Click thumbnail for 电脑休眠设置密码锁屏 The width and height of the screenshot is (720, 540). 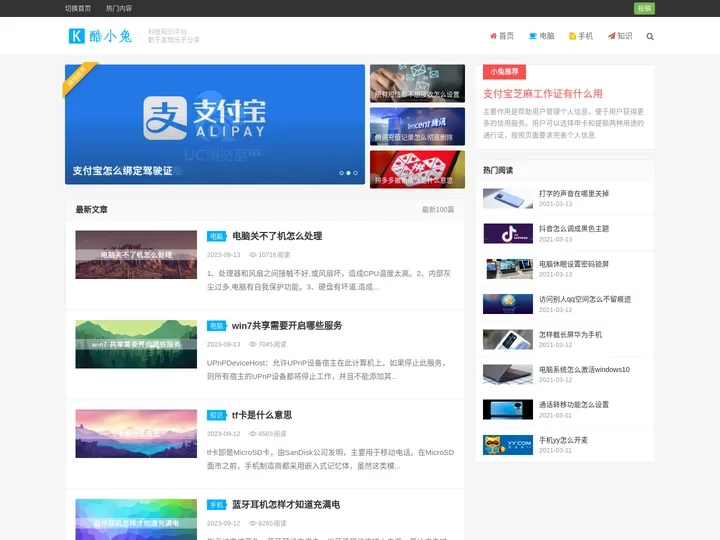tap(508, 269)
